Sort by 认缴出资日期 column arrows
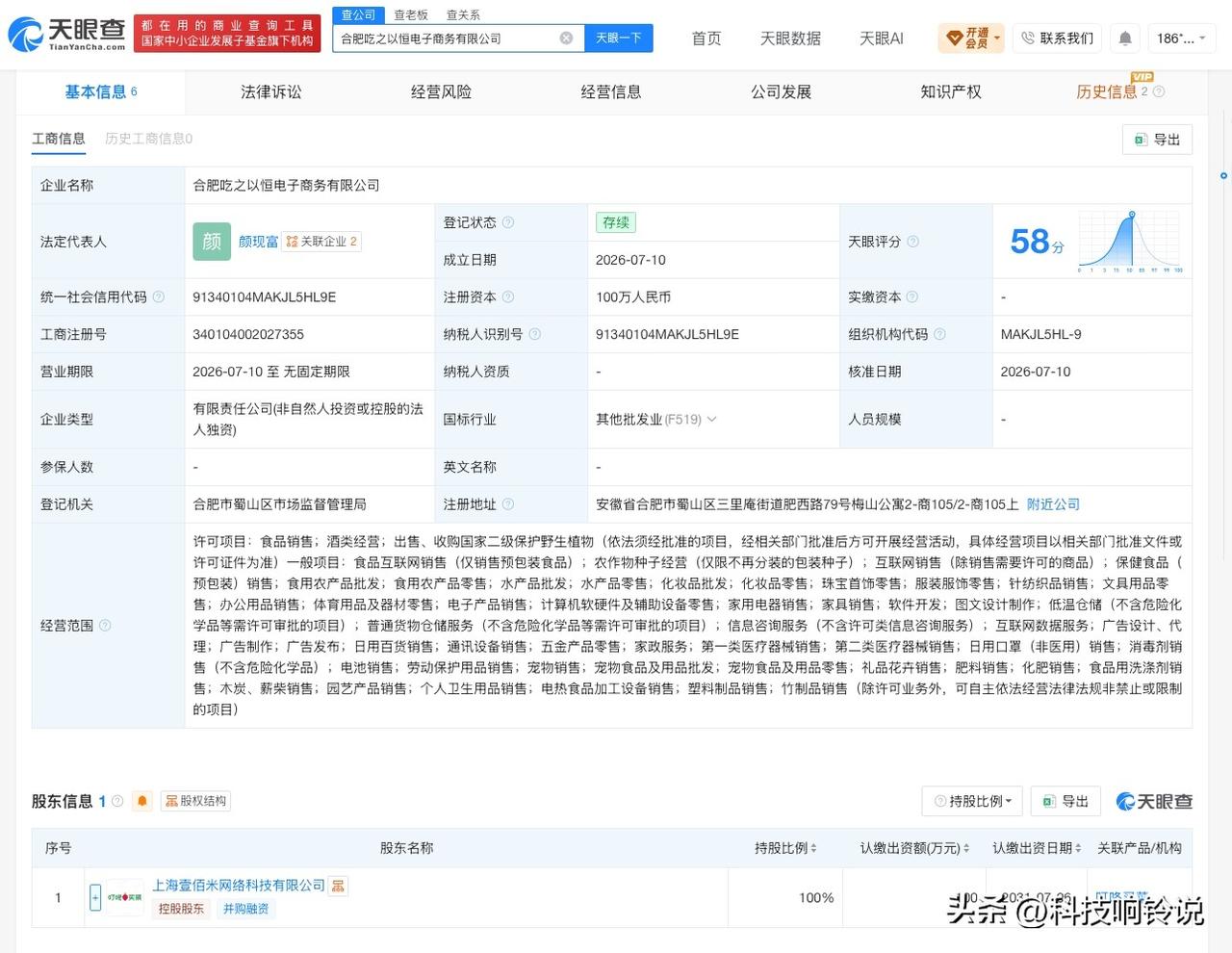Image resolution: width=1232 pixels, height=953 pixels. point(1078,848)
